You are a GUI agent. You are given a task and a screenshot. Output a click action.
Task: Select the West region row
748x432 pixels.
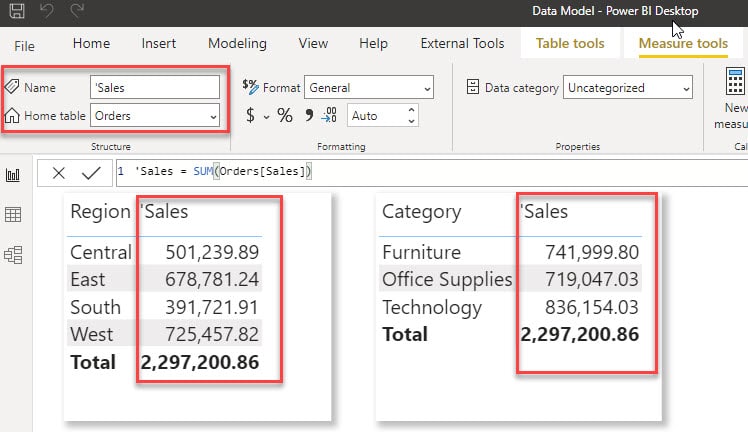pos(164,334)
